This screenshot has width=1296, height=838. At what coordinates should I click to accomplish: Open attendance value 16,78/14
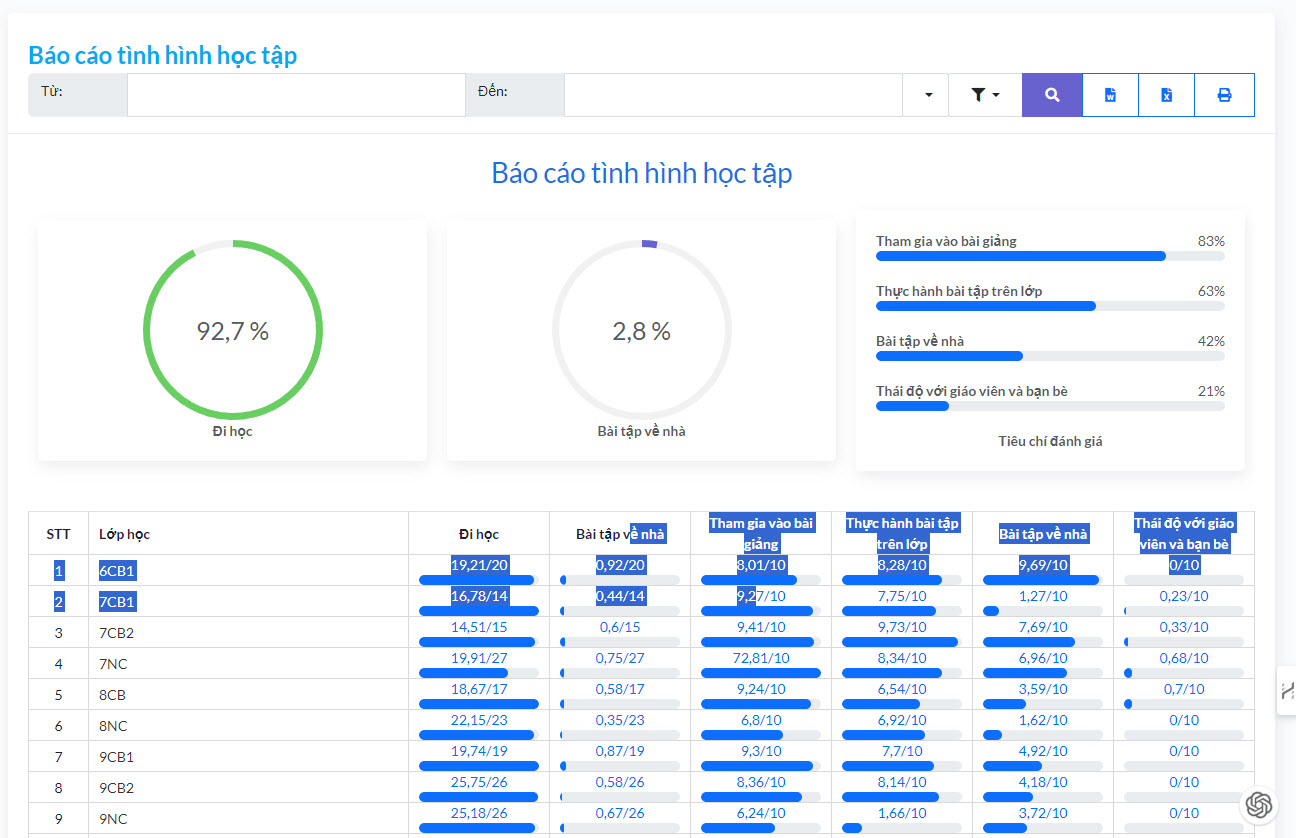click(x=479, y=596)
